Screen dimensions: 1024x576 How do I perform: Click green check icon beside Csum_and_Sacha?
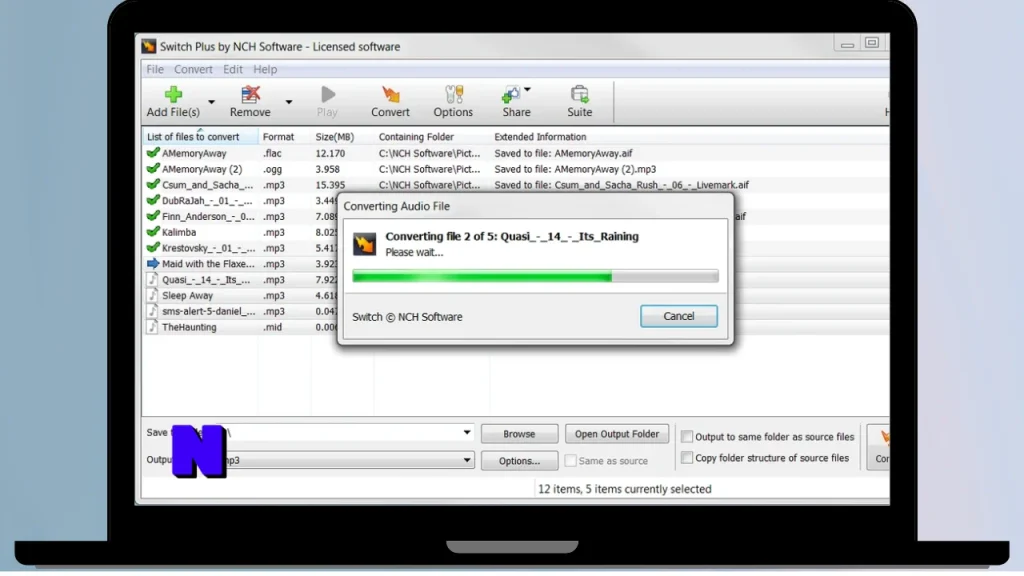(153, 185)
